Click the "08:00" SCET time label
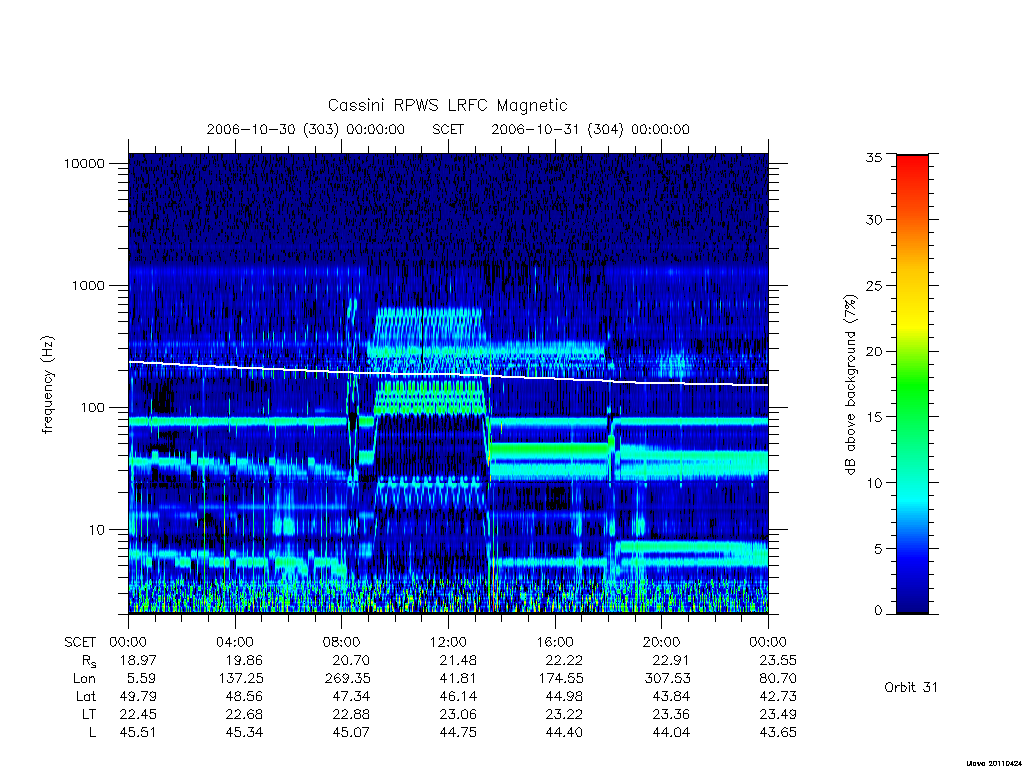 point(342,642)
